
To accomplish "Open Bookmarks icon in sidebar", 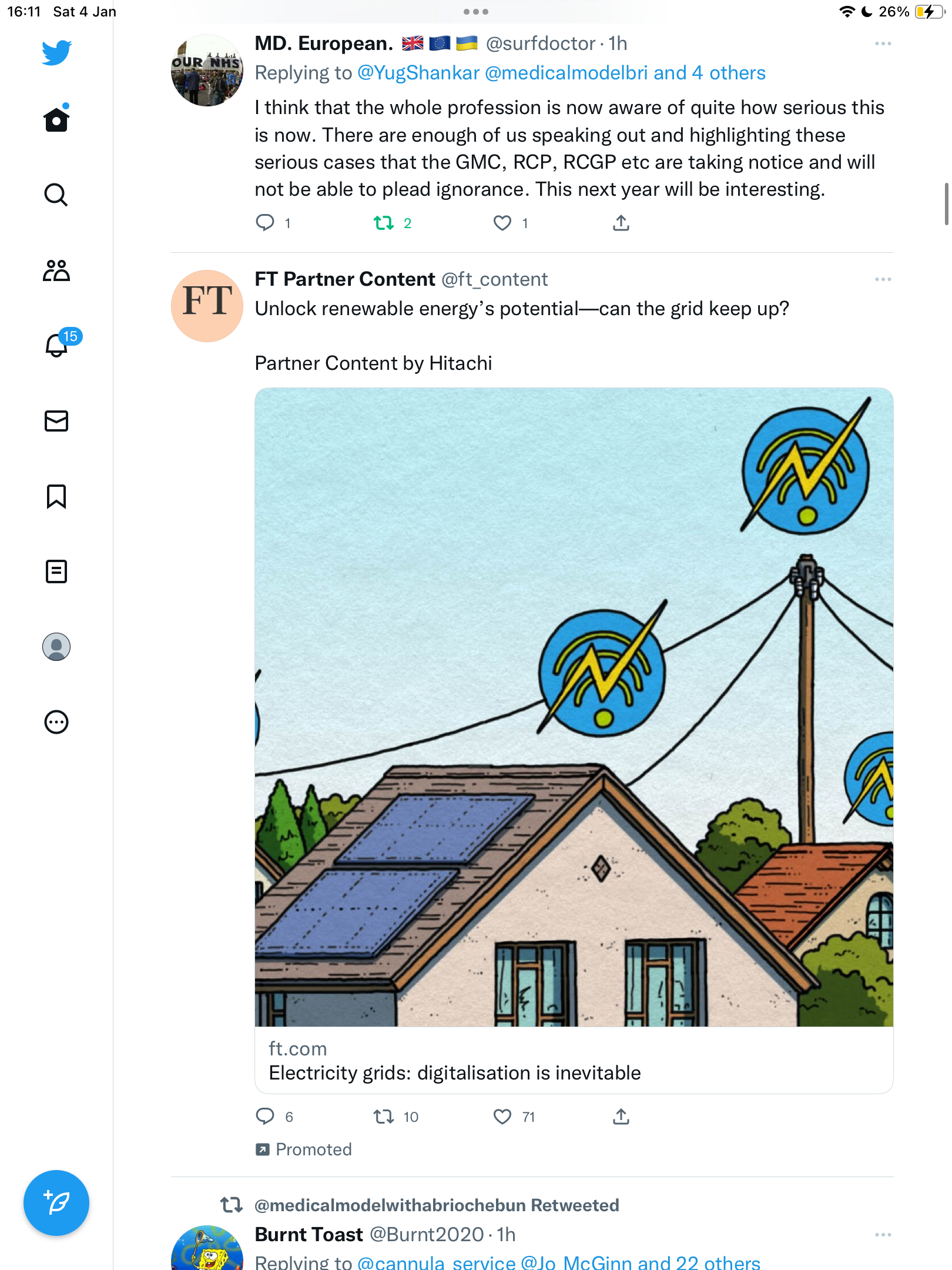I will 56,496.
